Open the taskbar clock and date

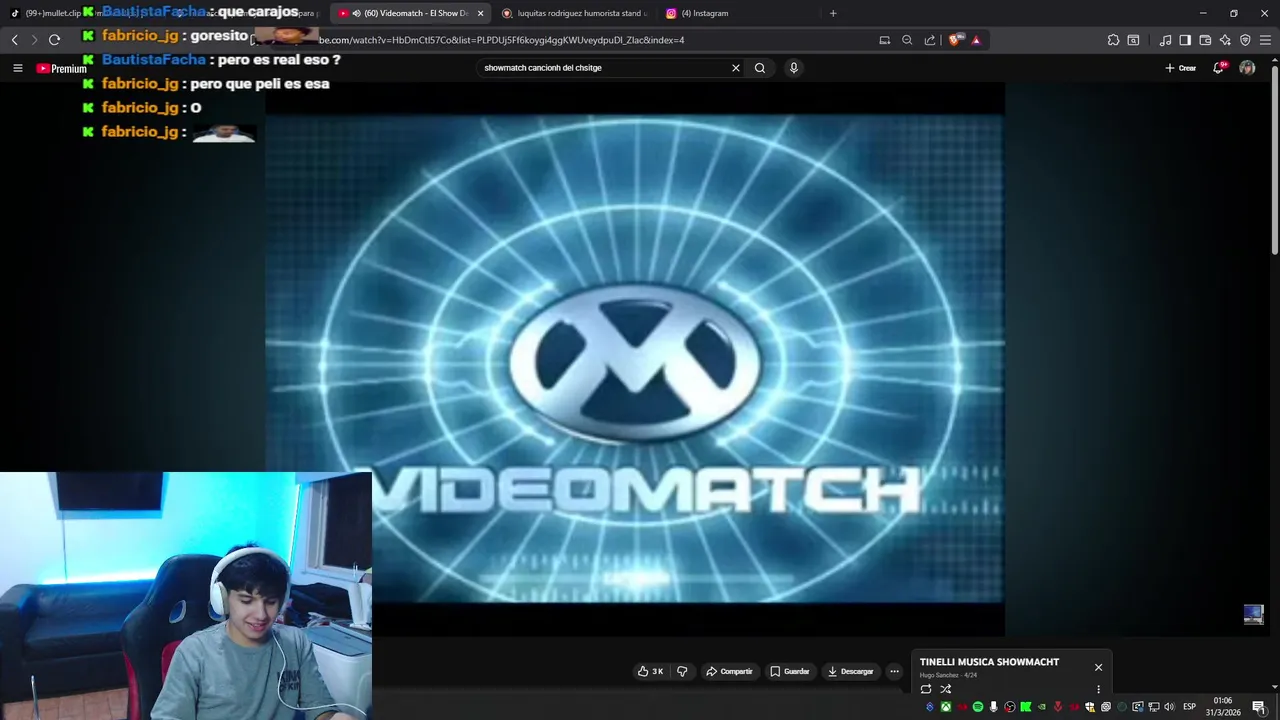pyautogui.click(x=1223, y=707)
